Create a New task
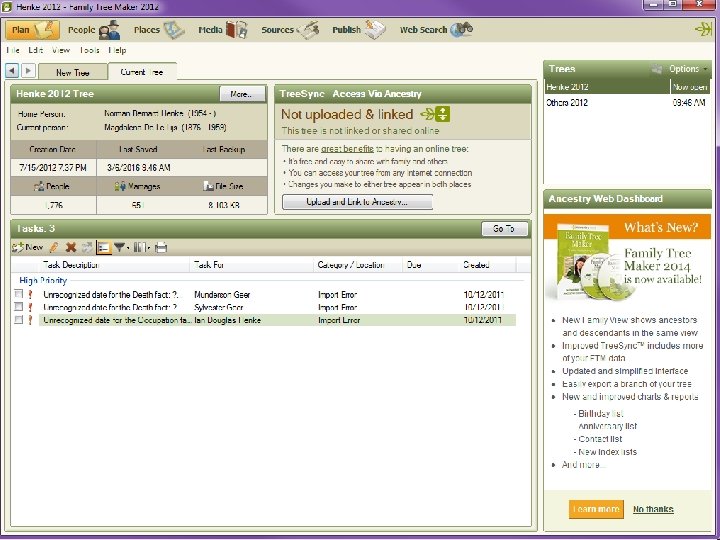Screen dimensions: 720x540 [x=28, y=248]
